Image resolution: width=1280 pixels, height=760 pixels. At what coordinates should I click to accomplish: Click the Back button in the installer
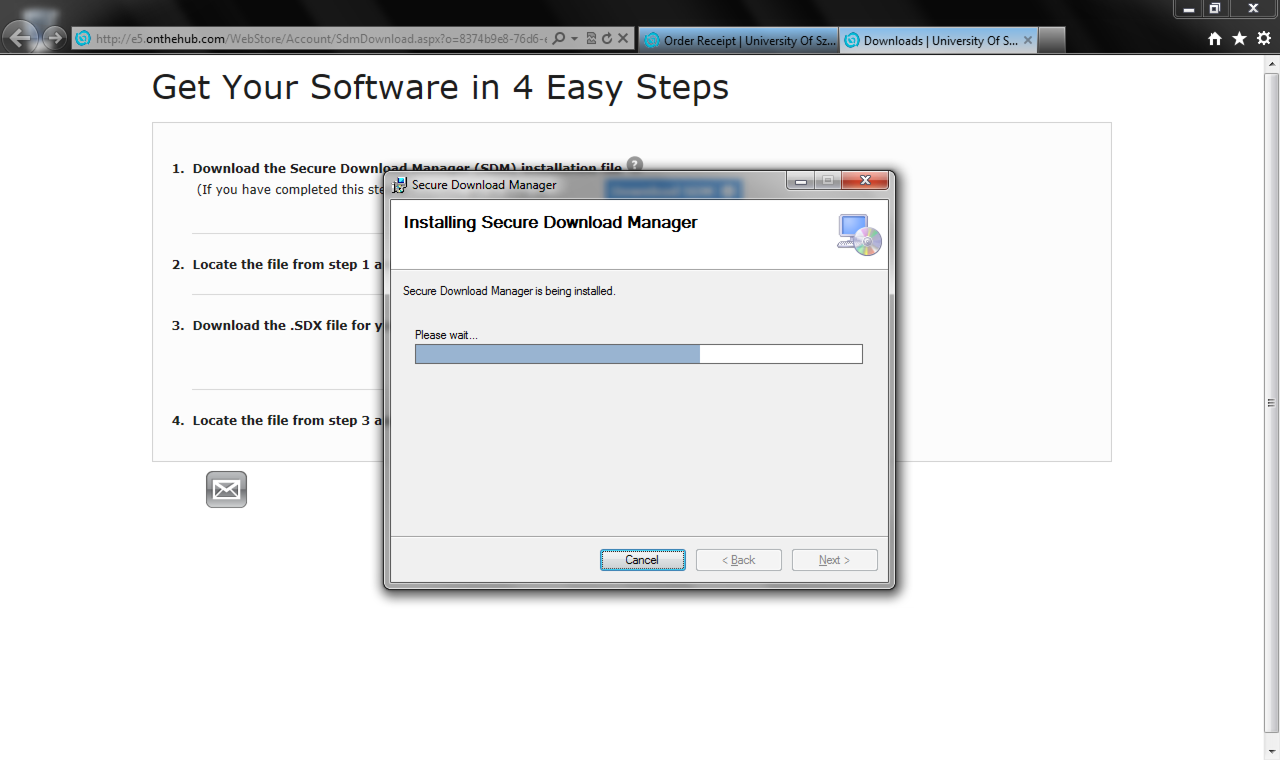tap(739, 560)
